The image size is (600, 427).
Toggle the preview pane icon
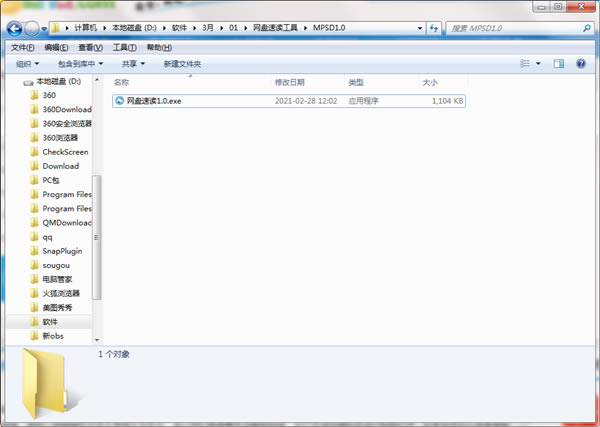click(x=559, y=64)
